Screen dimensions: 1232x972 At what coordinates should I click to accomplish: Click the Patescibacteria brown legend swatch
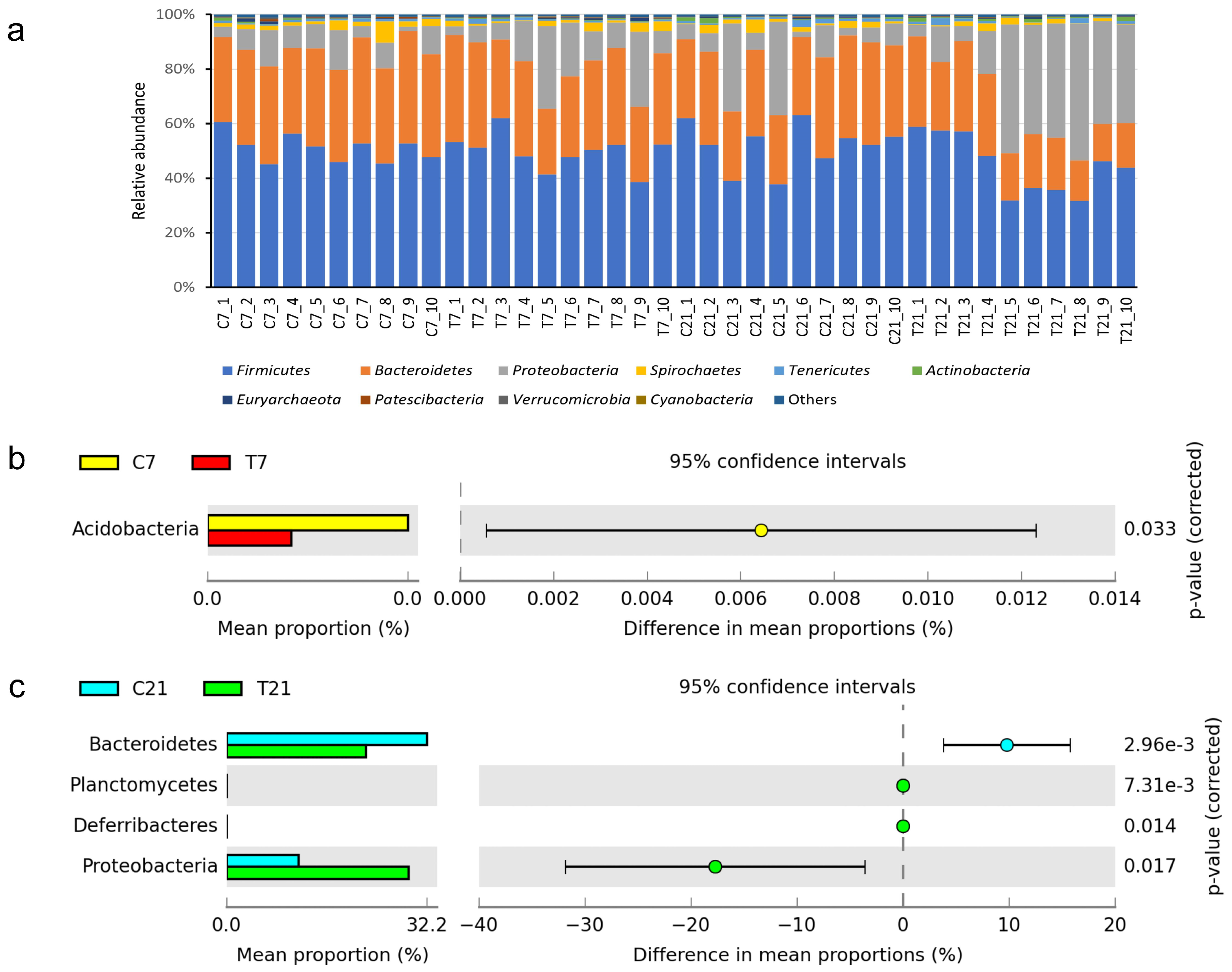(x=365, y=400)
